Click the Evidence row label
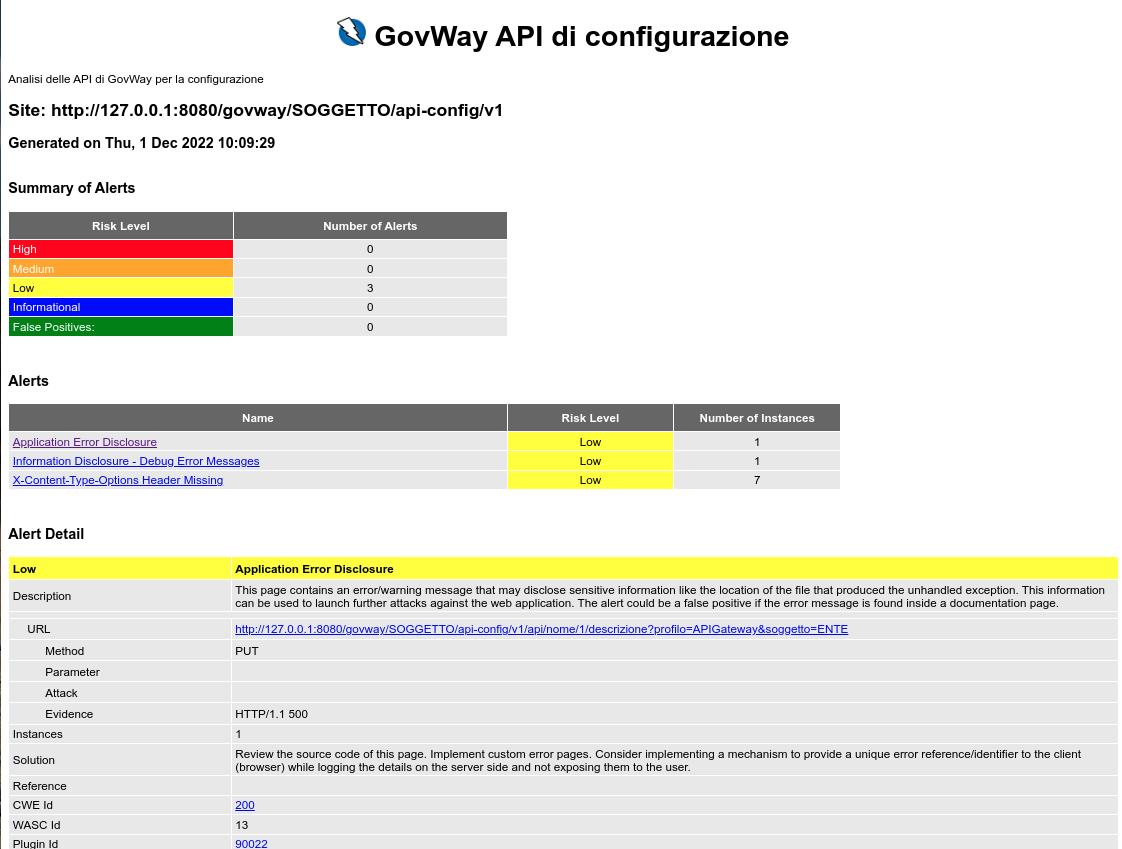The height and width of the screenshot is (849, 1122). coord(69,714)
